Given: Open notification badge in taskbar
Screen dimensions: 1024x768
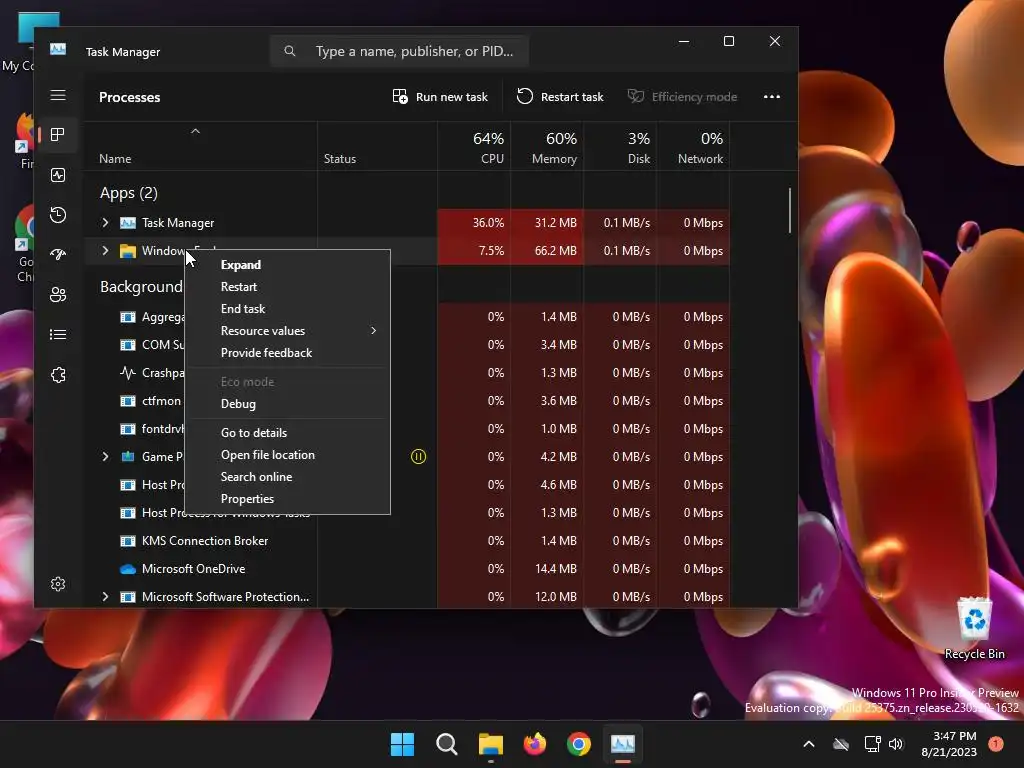Looking at the screenshot, I should coord(996,743).
